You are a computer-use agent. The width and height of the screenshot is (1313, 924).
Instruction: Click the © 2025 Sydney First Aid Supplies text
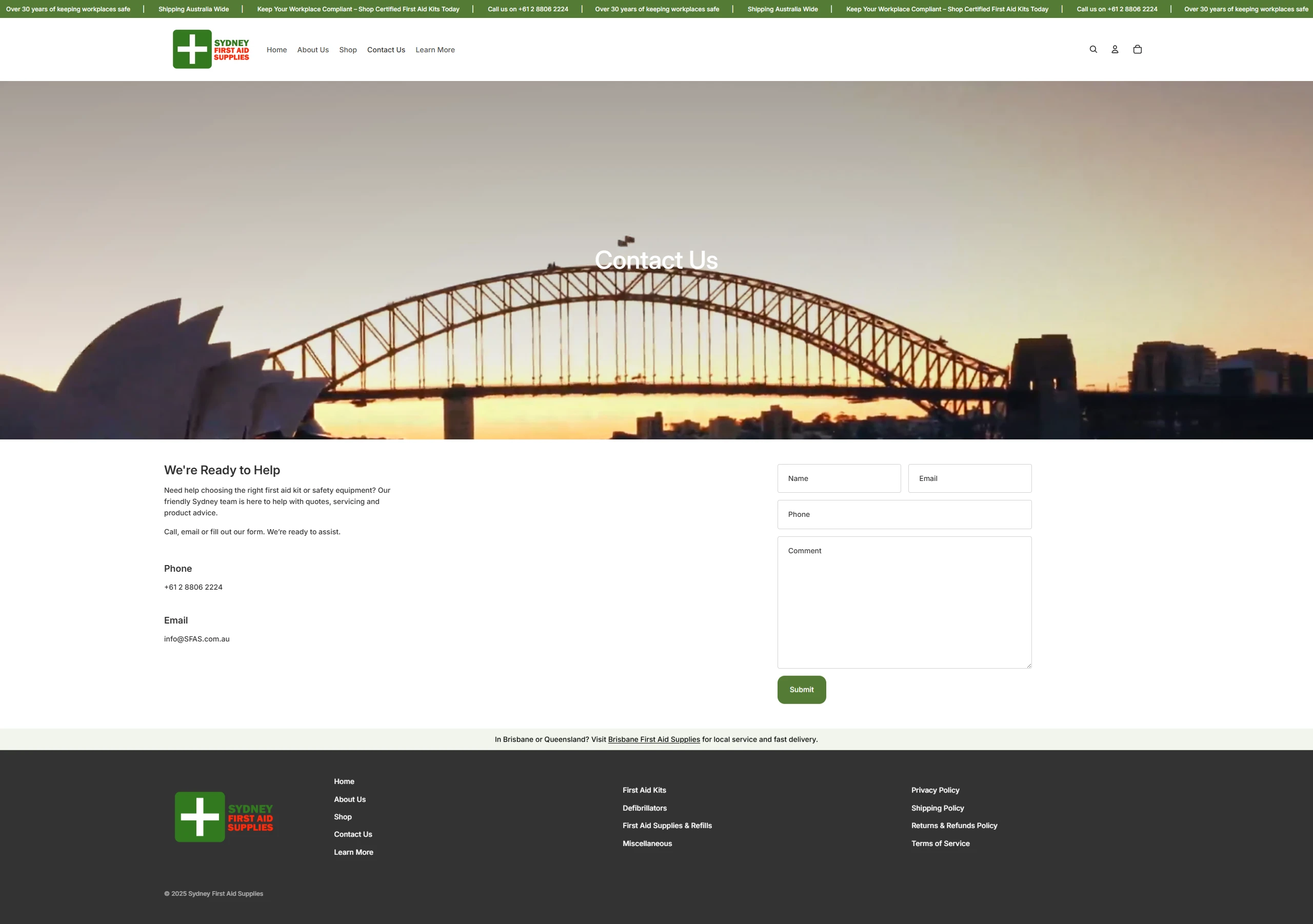(x=213, y=894)
